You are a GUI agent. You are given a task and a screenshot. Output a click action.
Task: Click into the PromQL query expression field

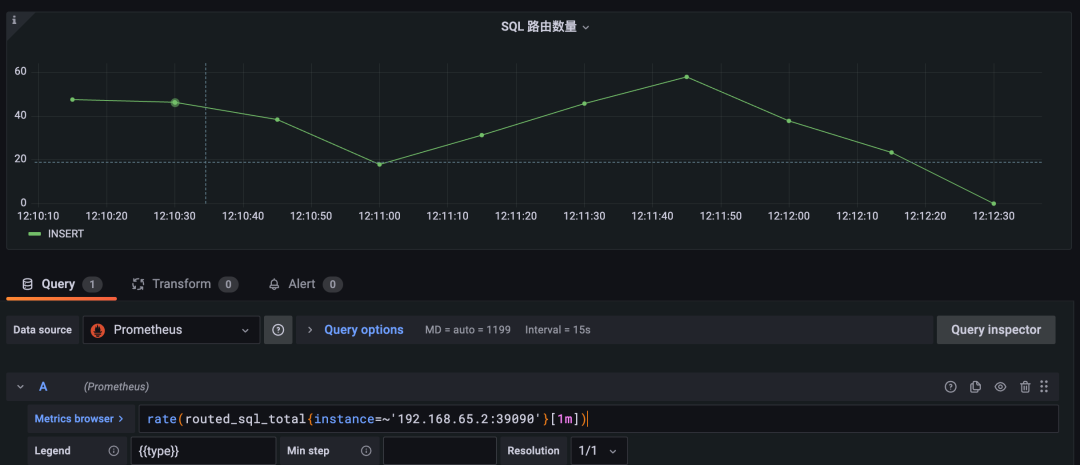tap(599, 419)
